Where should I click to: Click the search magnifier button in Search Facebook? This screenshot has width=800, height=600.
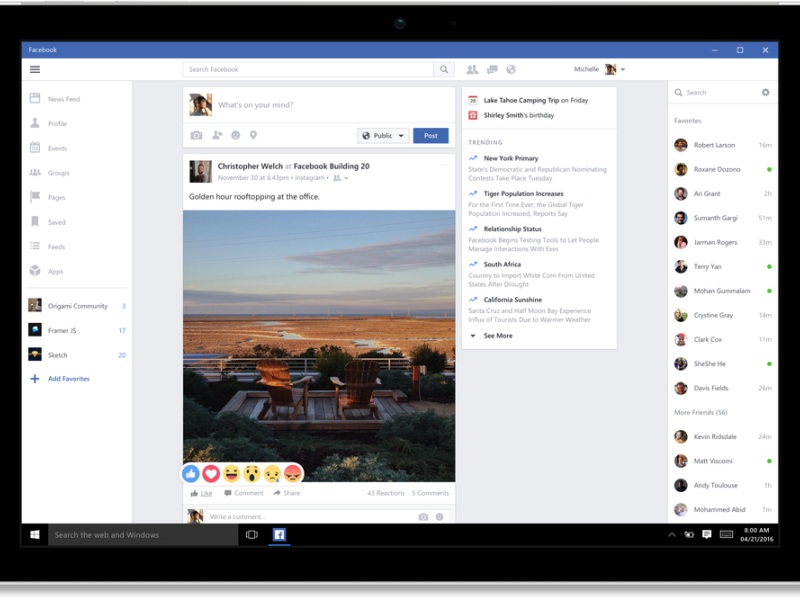click(444, 69)
